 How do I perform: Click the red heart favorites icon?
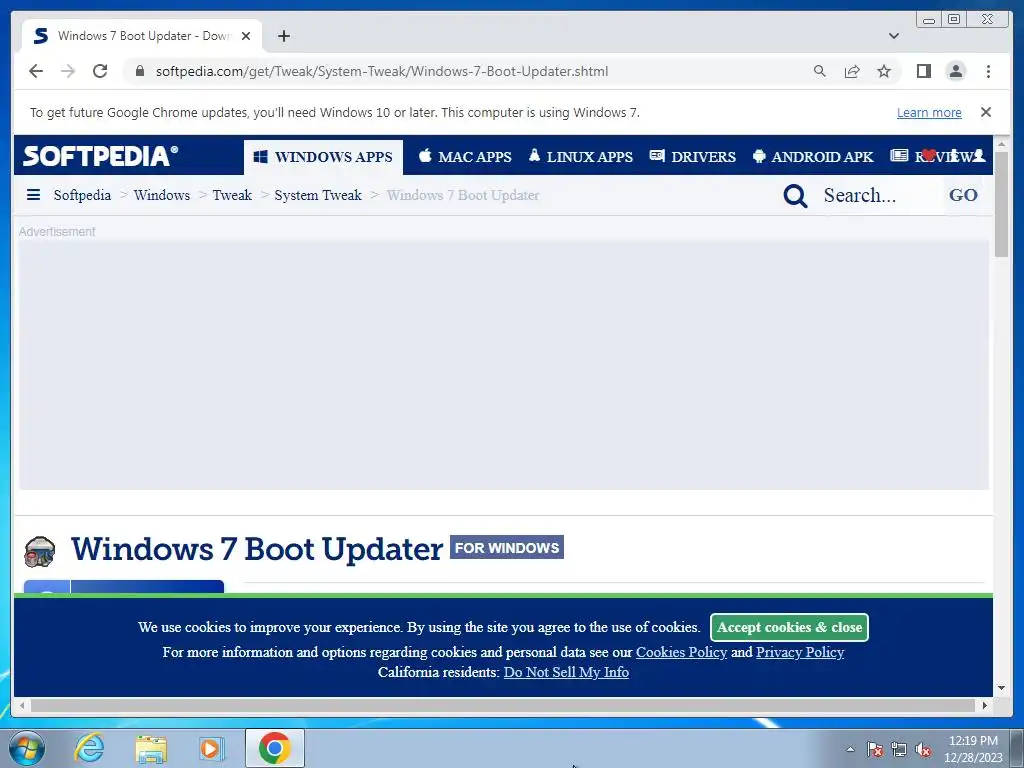[x=929, y=155]
